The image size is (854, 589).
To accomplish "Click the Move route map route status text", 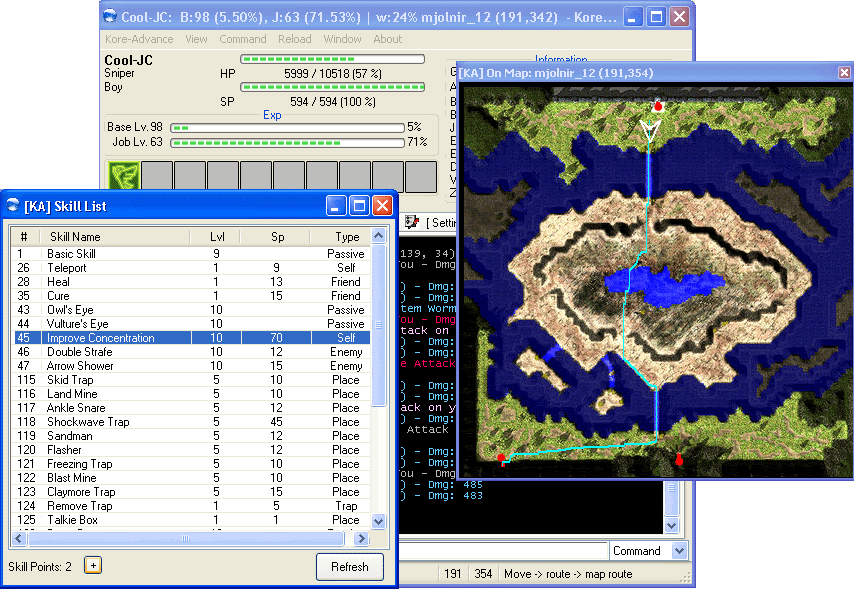I will pos(568,574).
